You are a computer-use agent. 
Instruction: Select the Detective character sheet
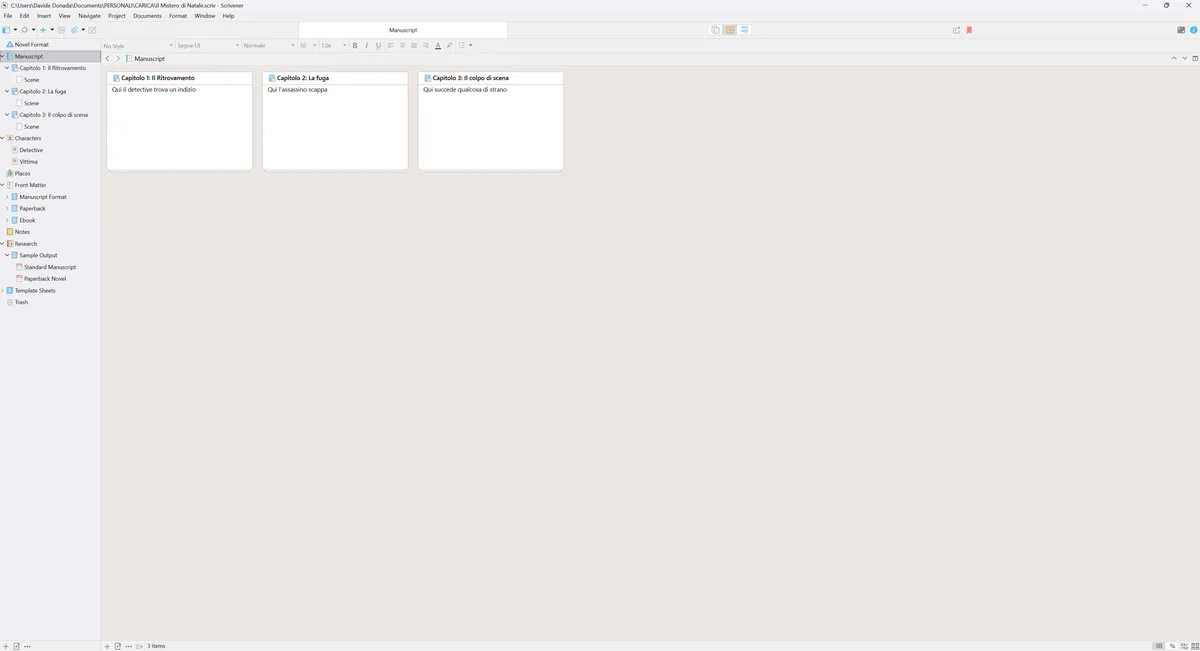click(31, 150)
